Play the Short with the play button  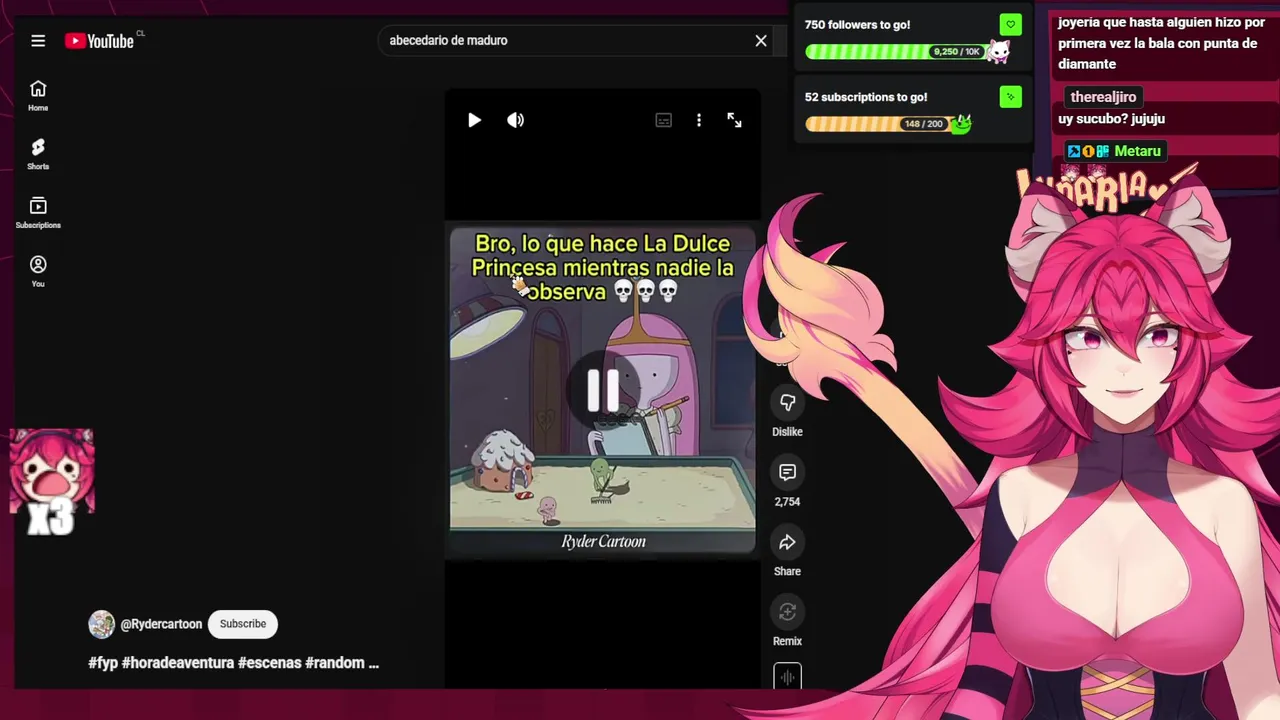tap(474, 120)
